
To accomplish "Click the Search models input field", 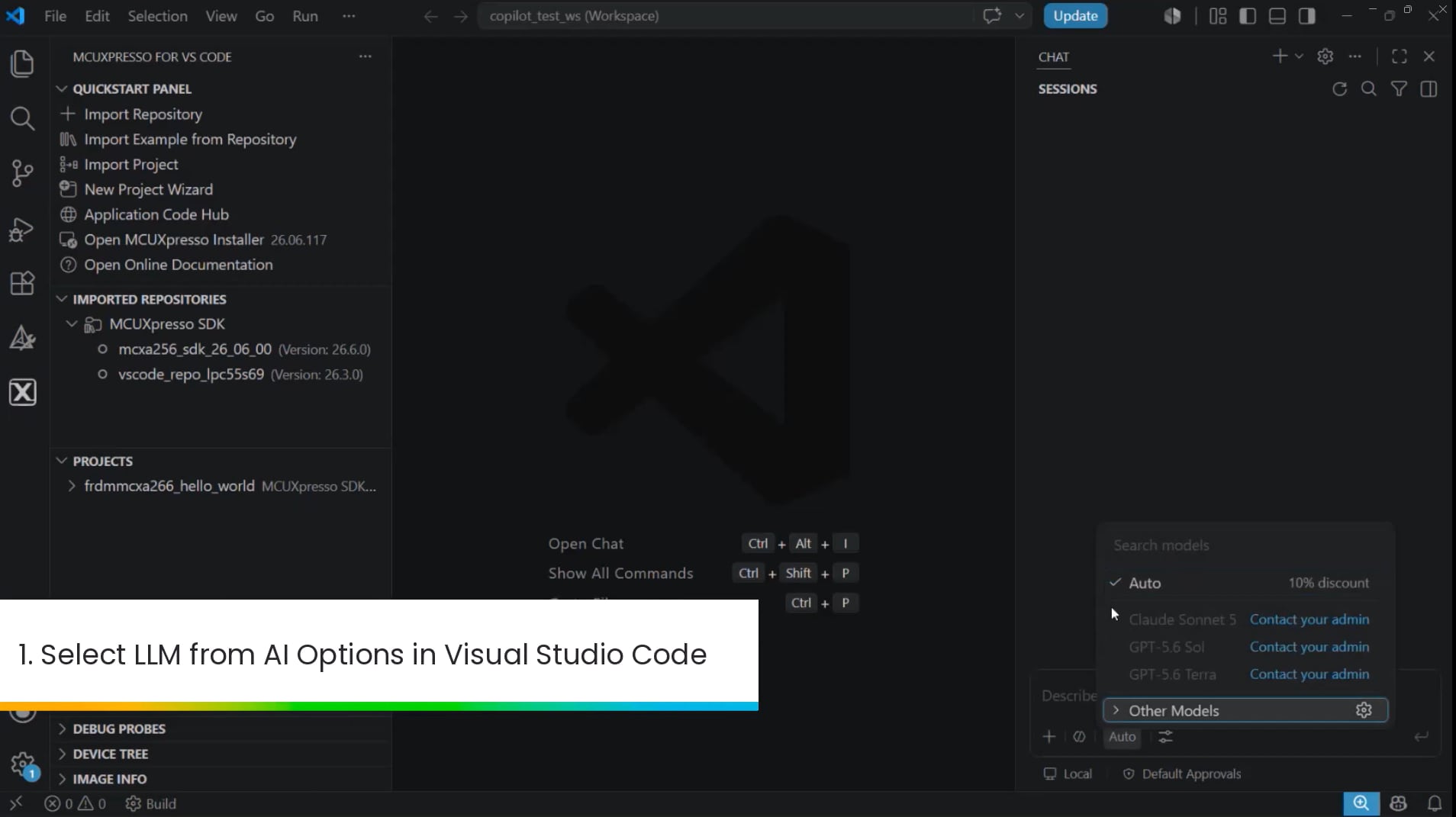I will (1245, 545).
